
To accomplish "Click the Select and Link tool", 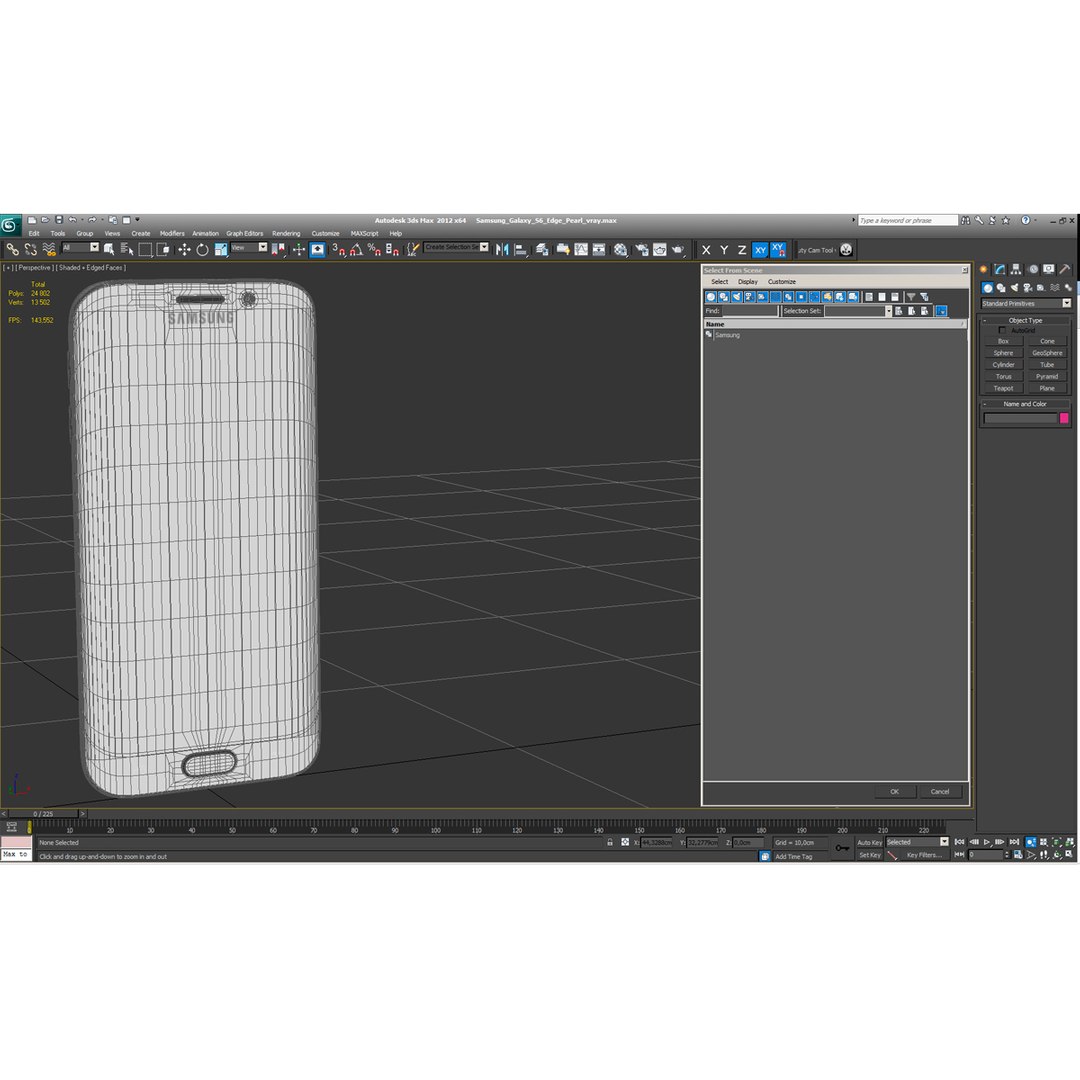I will tap(12, 249).
